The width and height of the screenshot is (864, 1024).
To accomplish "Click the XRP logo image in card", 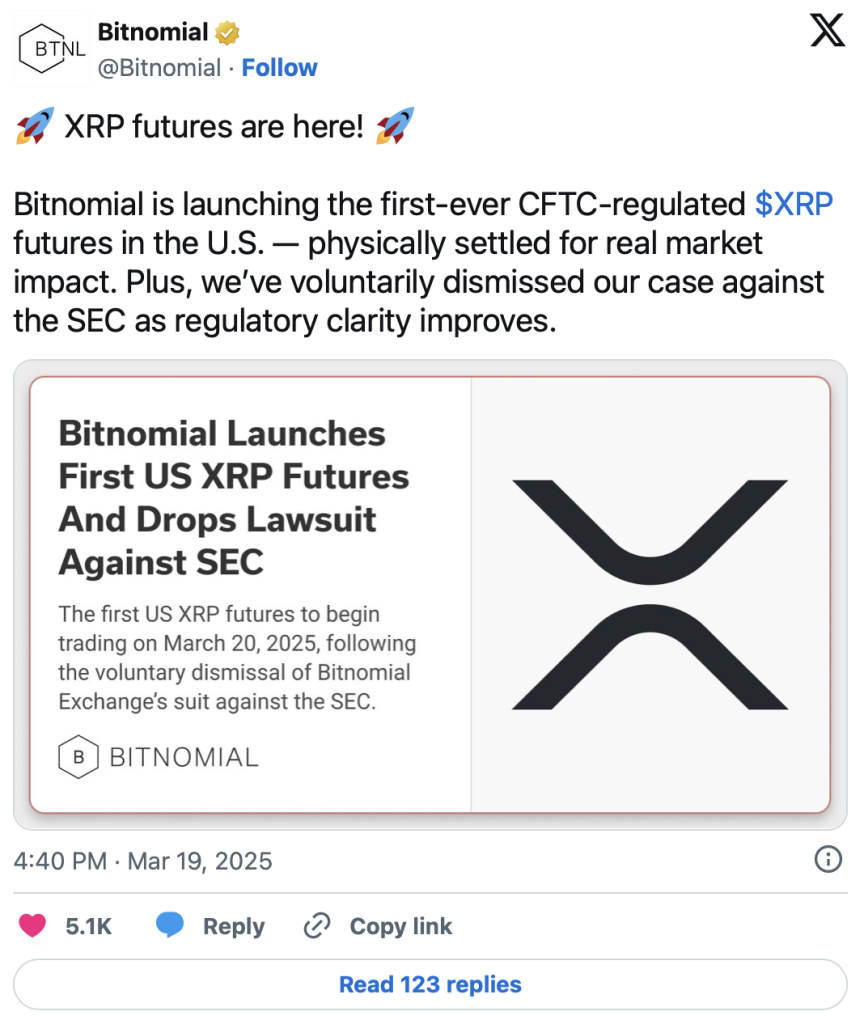I will coord(650,594).
